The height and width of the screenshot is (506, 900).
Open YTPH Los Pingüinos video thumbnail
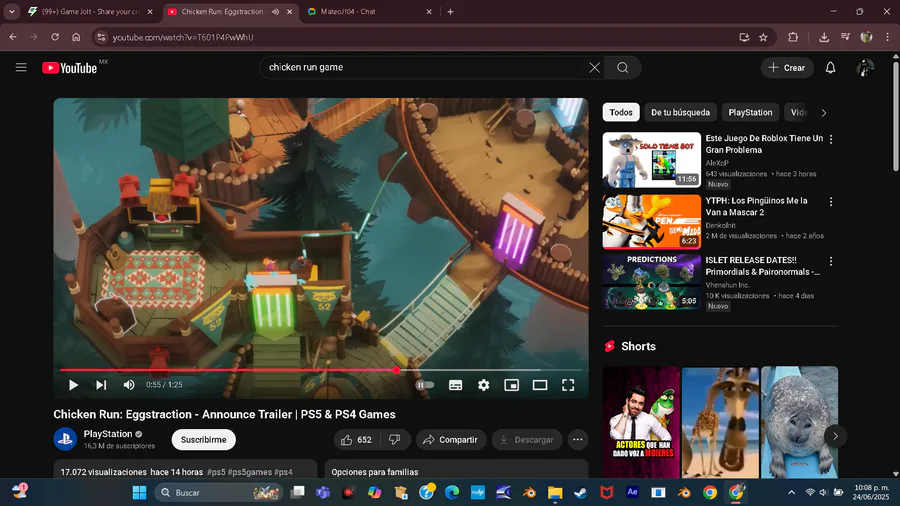point(652,221)
